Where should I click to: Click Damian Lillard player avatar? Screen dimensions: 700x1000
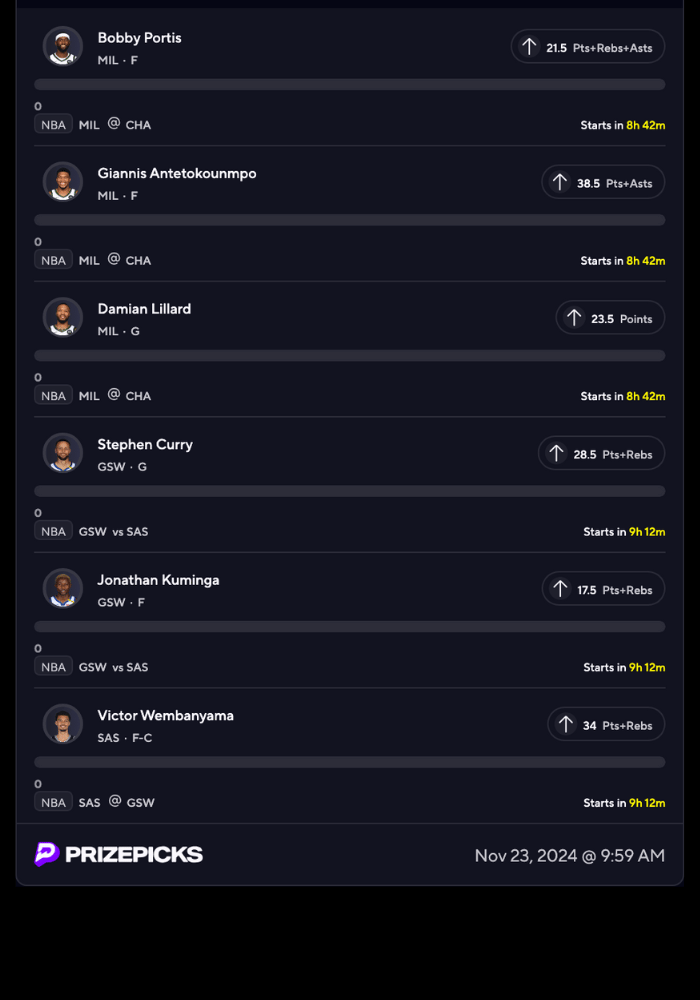pyautogui.click(x=63, y=317)
